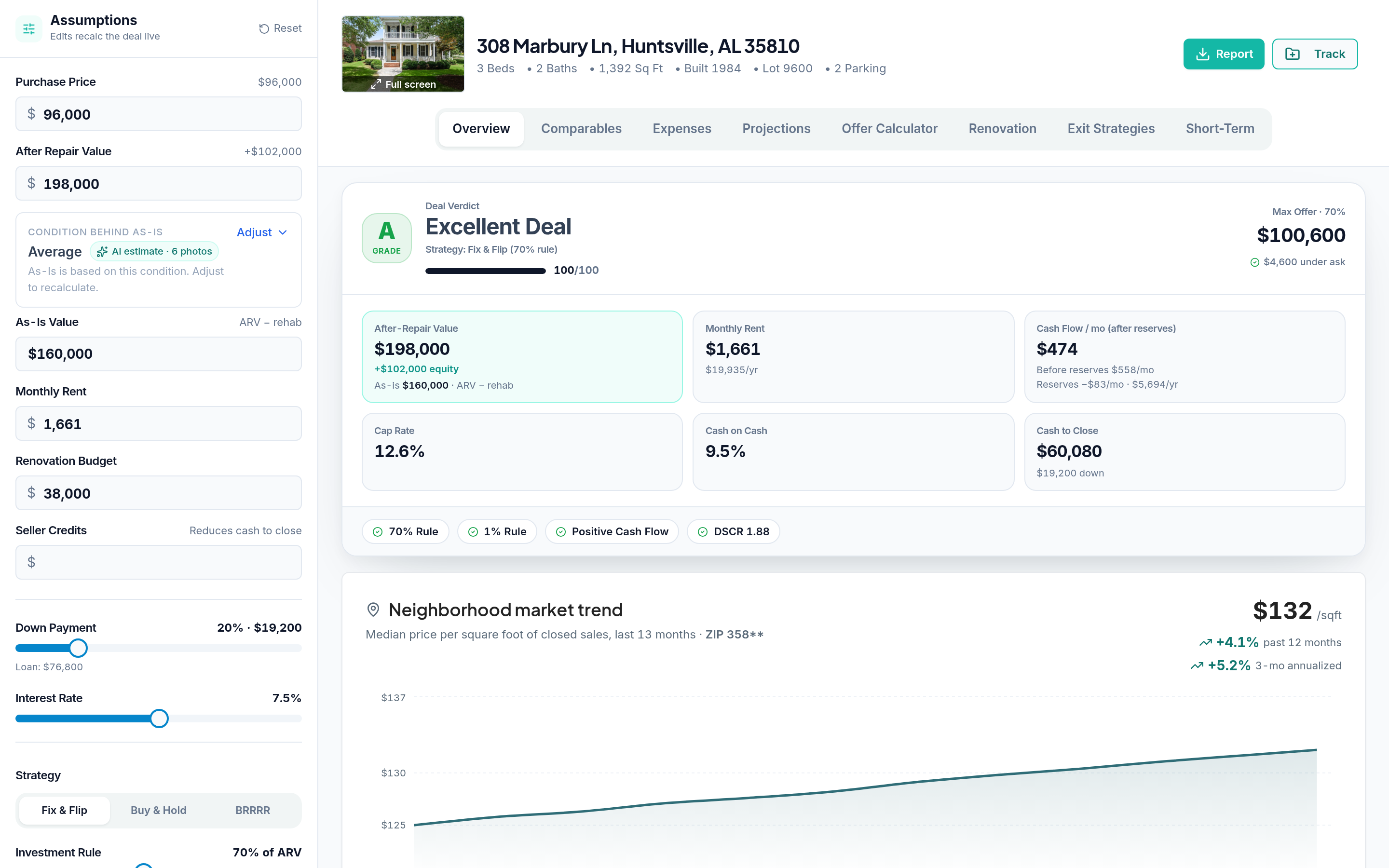Click the dollar sign in Seller Credits field
This screenshot has height=868, width=1389.
[x=31, y=562]
